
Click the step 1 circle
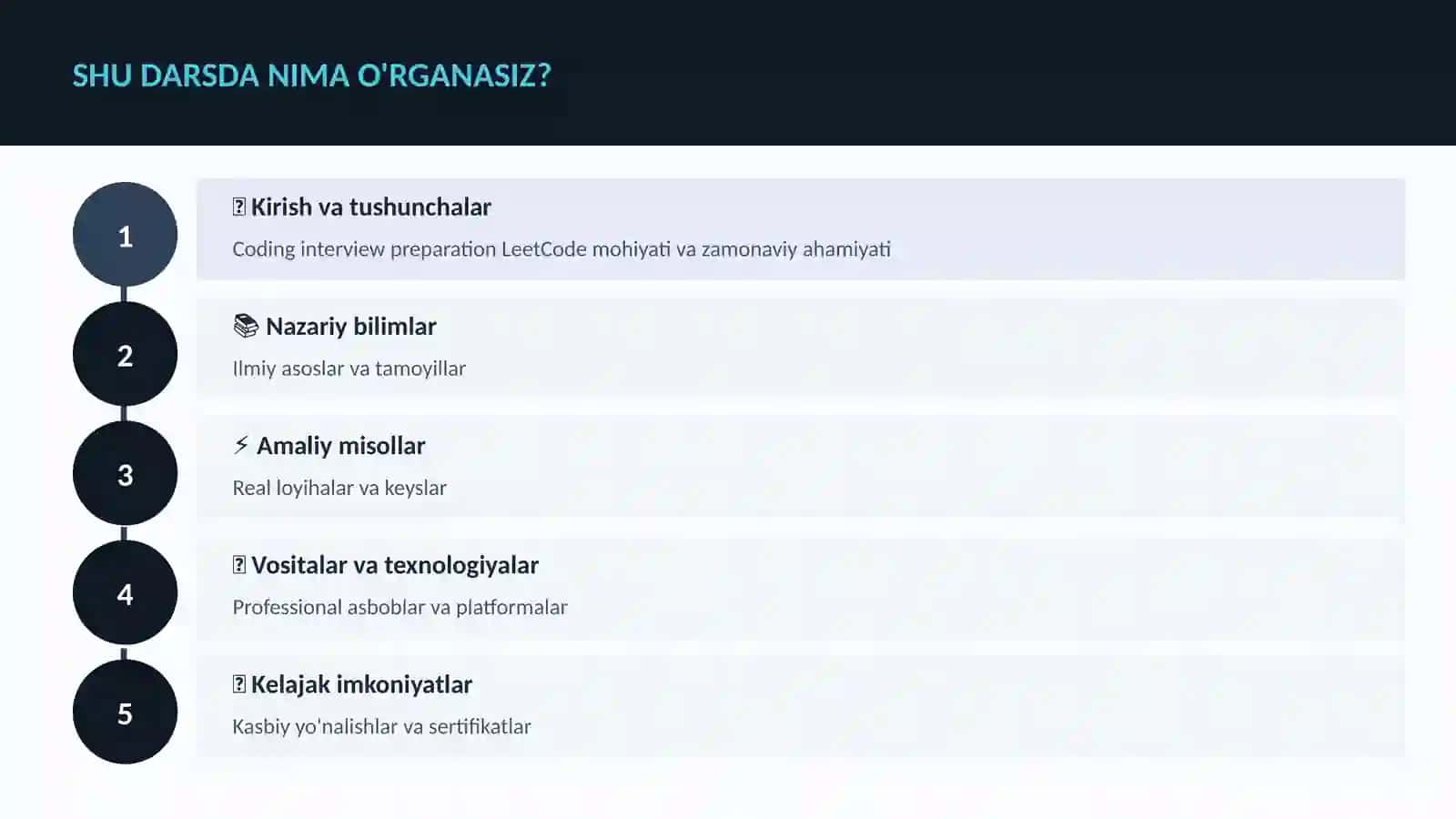[125, 235]
